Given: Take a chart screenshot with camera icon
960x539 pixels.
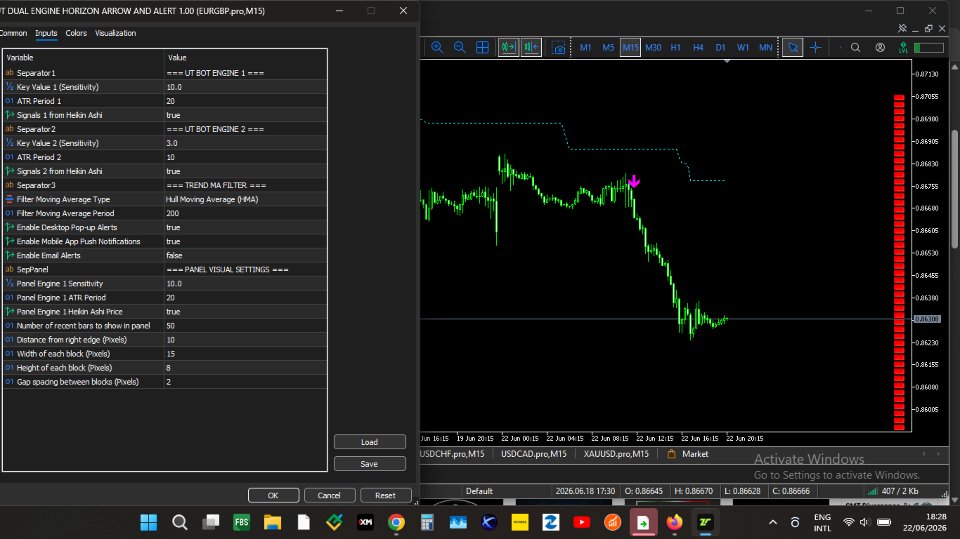Looking at the screenshot, I should pos(558,48).
